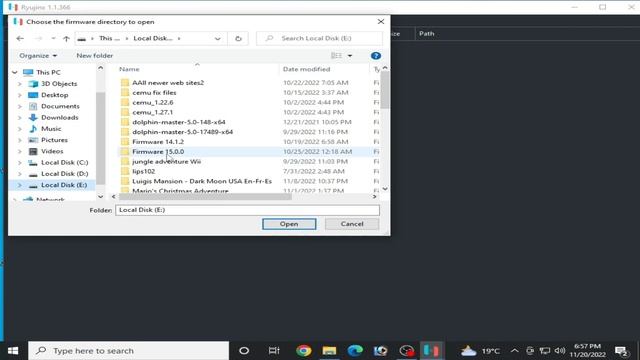Expand address bar history dropdown
Image resolution: width=640 pixels, height=360 pixels.
(x=218, y=38)
